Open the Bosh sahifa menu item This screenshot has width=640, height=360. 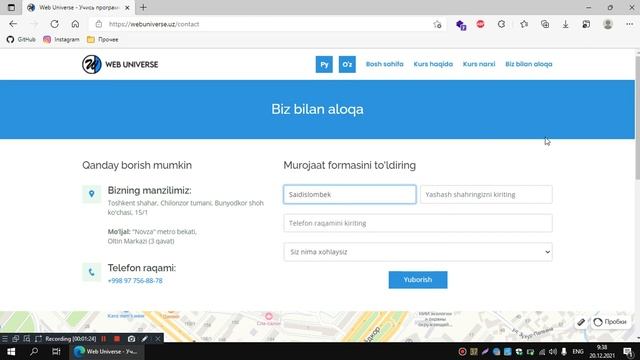pos(384,64)
